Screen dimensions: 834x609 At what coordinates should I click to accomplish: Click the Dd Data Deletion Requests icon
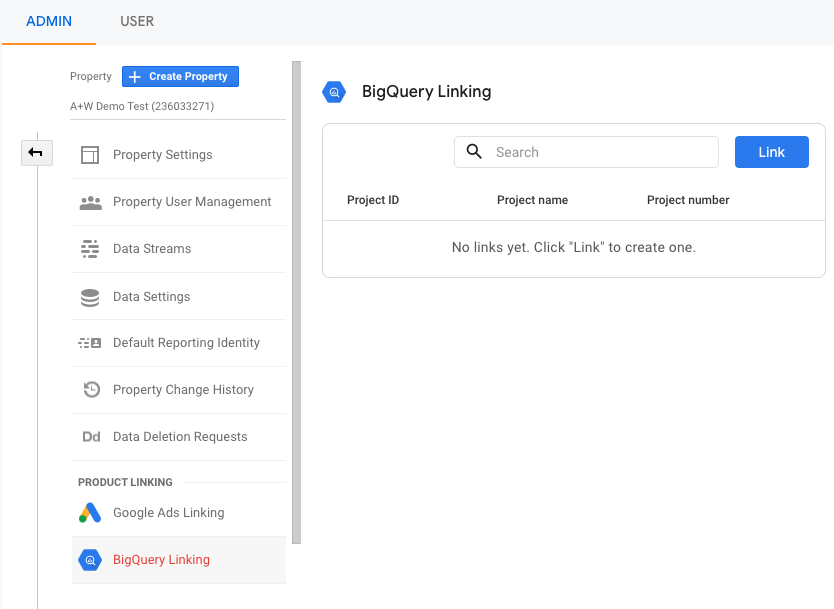pos(91,437)
